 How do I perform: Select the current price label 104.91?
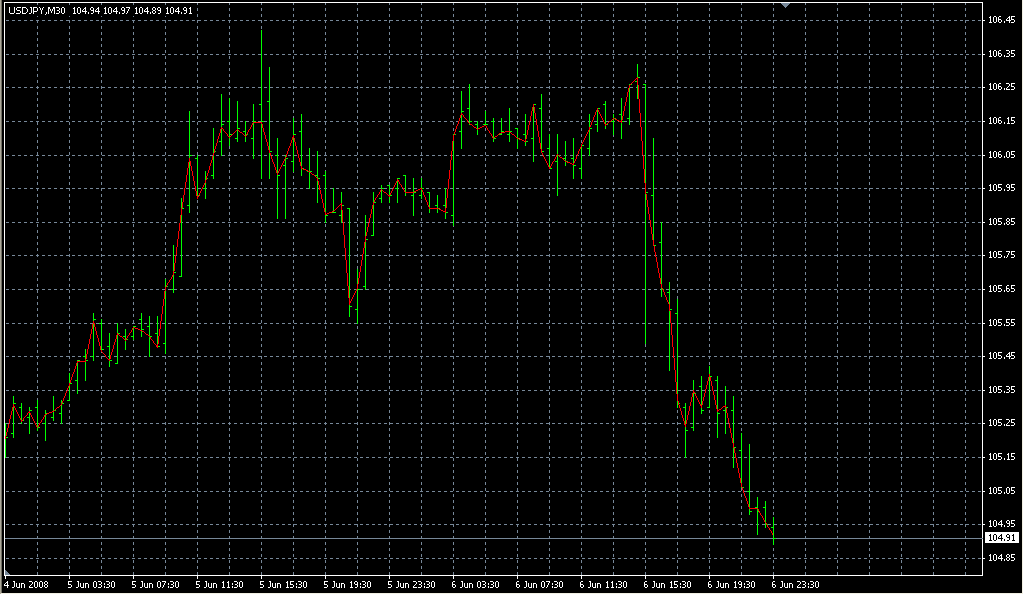coord(1000,538)
